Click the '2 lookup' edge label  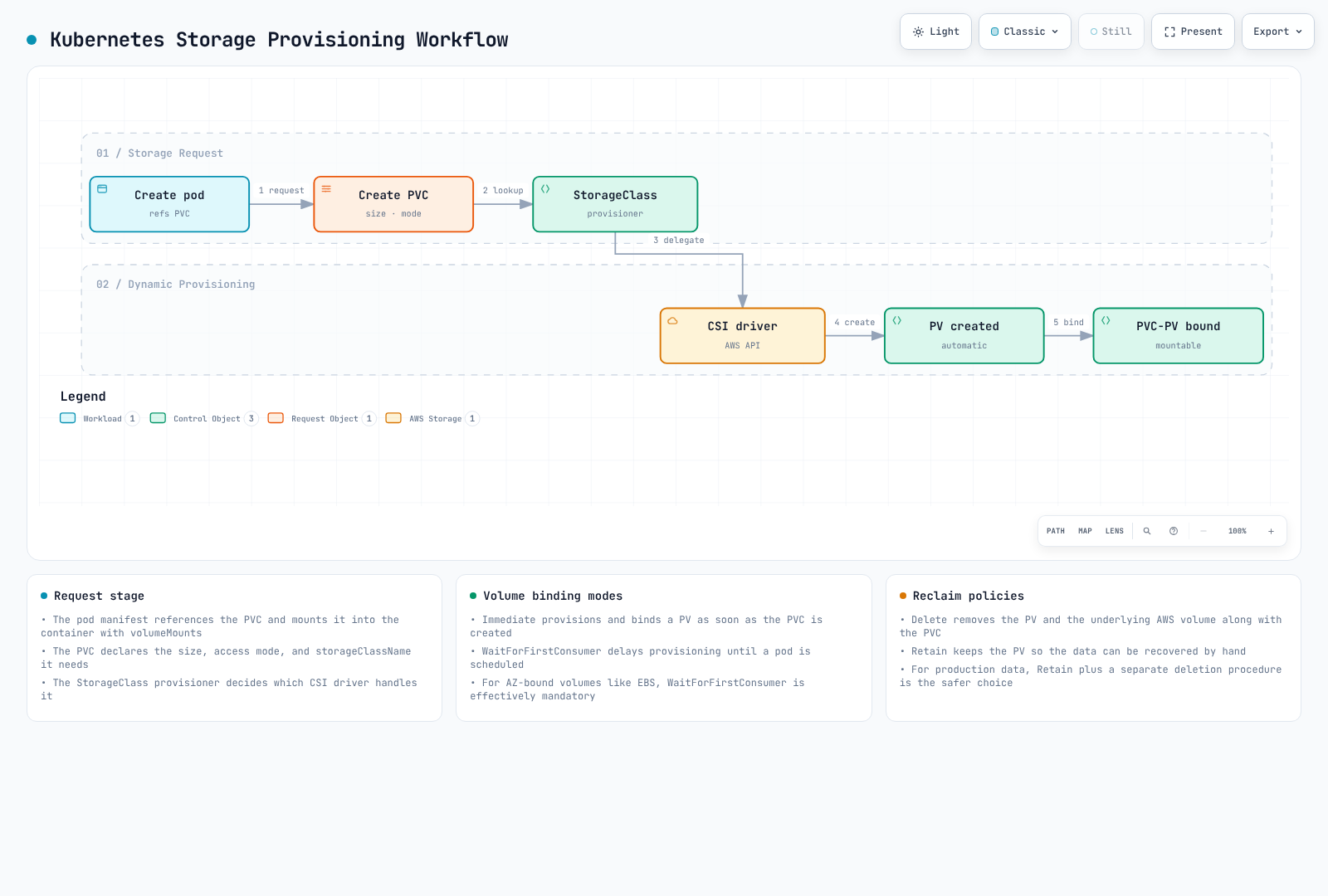point(503,191)
